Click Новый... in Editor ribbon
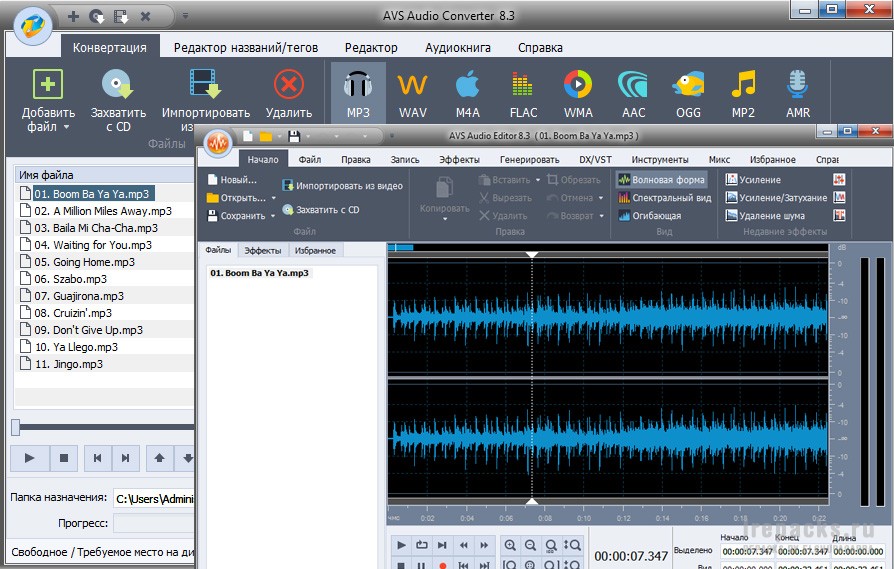This screenshot has height=569, width=894. click(232, 180)
